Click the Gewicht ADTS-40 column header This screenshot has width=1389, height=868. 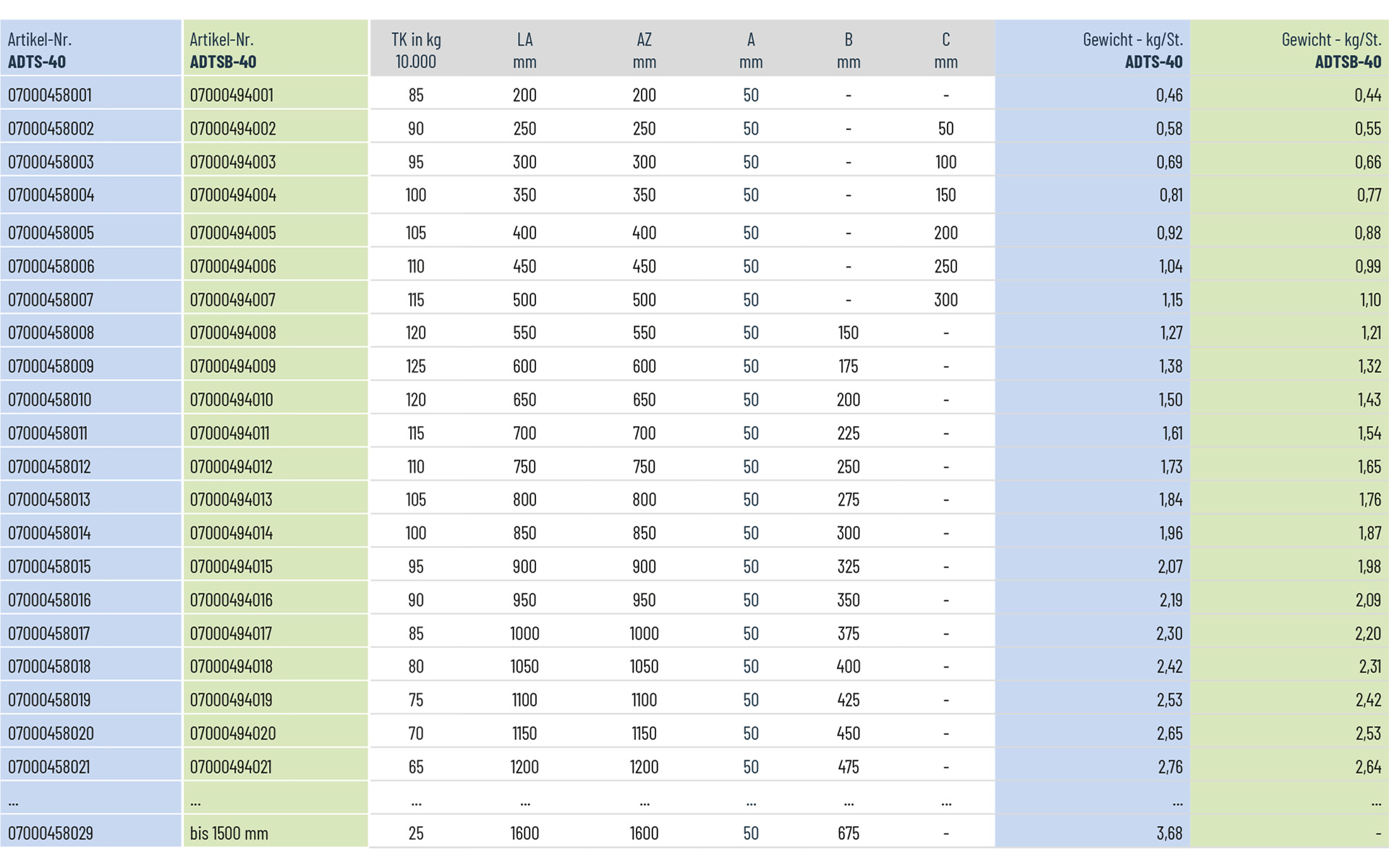(1132, 50)
